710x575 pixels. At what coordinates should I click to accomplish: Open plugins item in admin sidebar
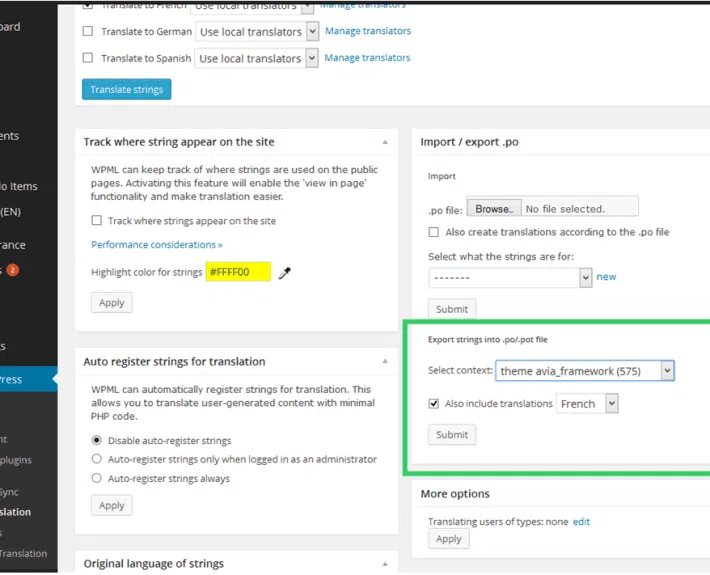click(16, 460)
